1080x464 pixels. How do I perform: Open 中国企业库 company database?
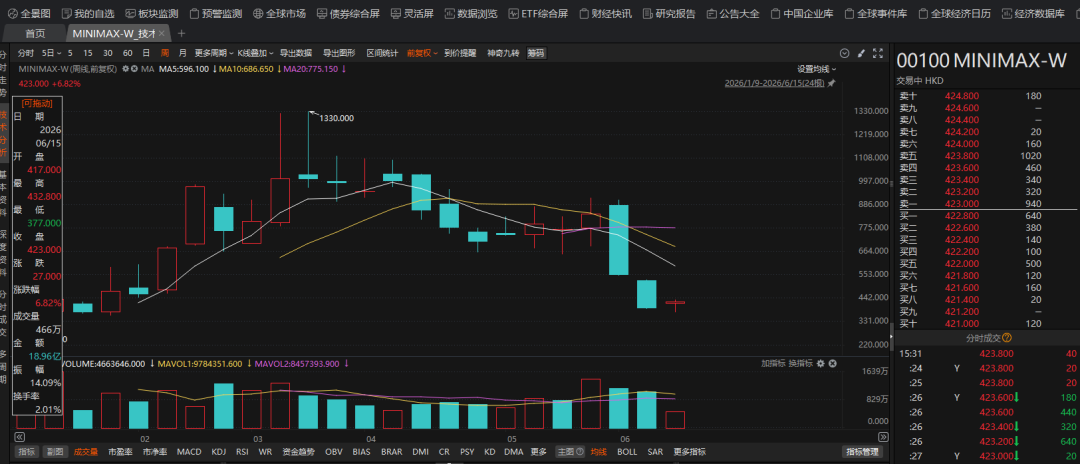[802, 14]
